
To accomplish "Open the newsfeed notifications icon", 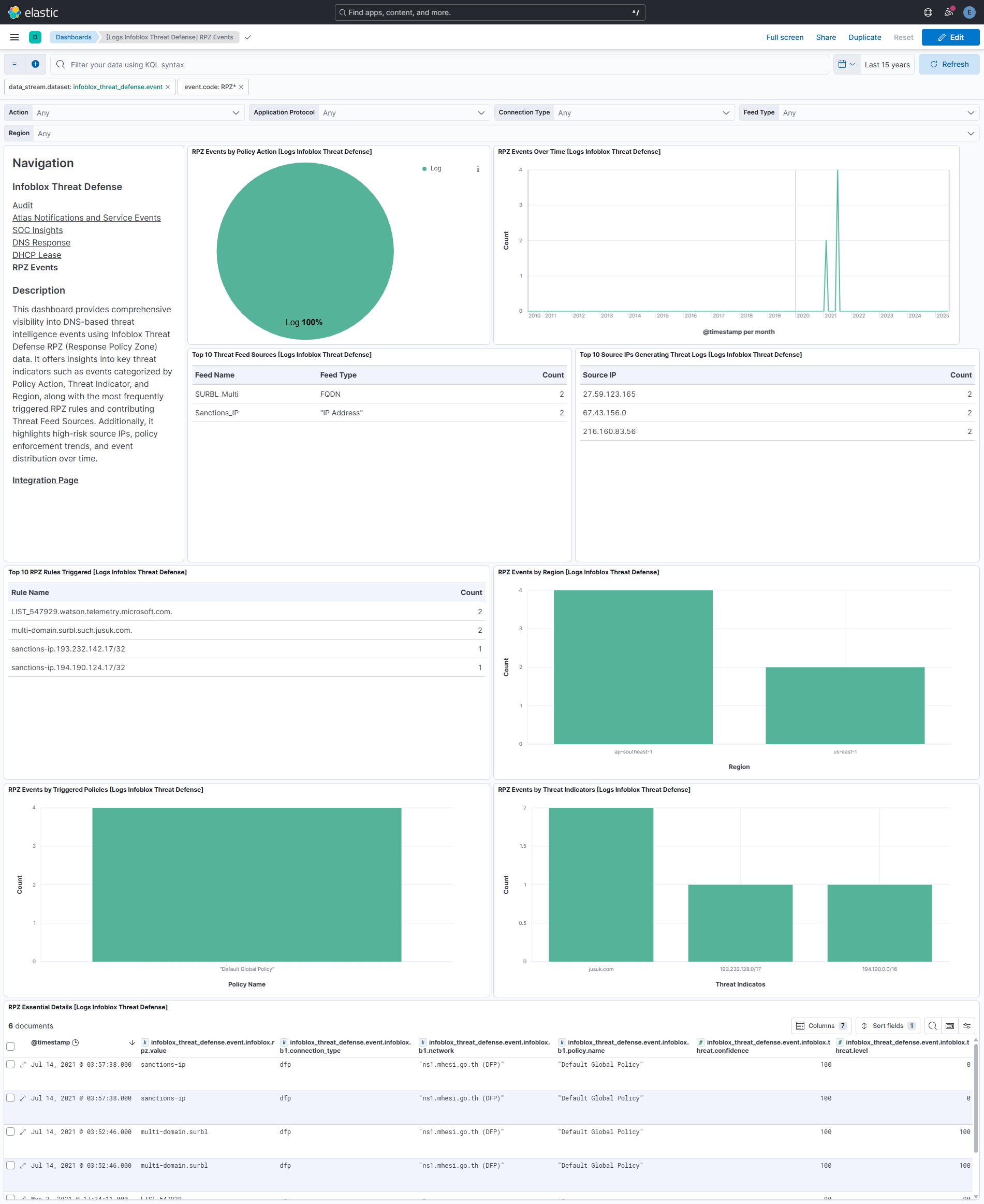I will pyautogui.click(x=949, y=12).
